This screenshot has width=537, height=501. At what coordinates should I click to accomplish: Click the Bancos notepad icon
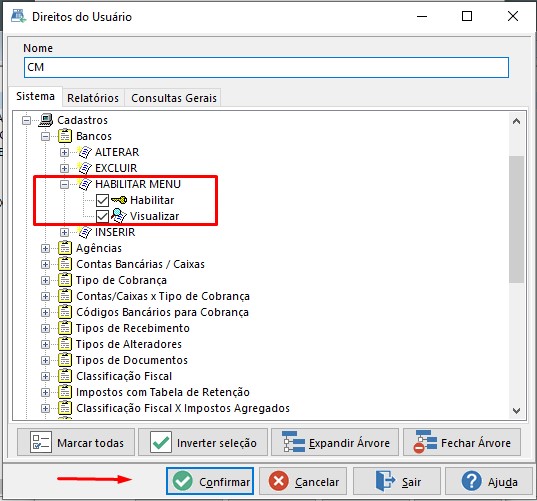point(65,136)
